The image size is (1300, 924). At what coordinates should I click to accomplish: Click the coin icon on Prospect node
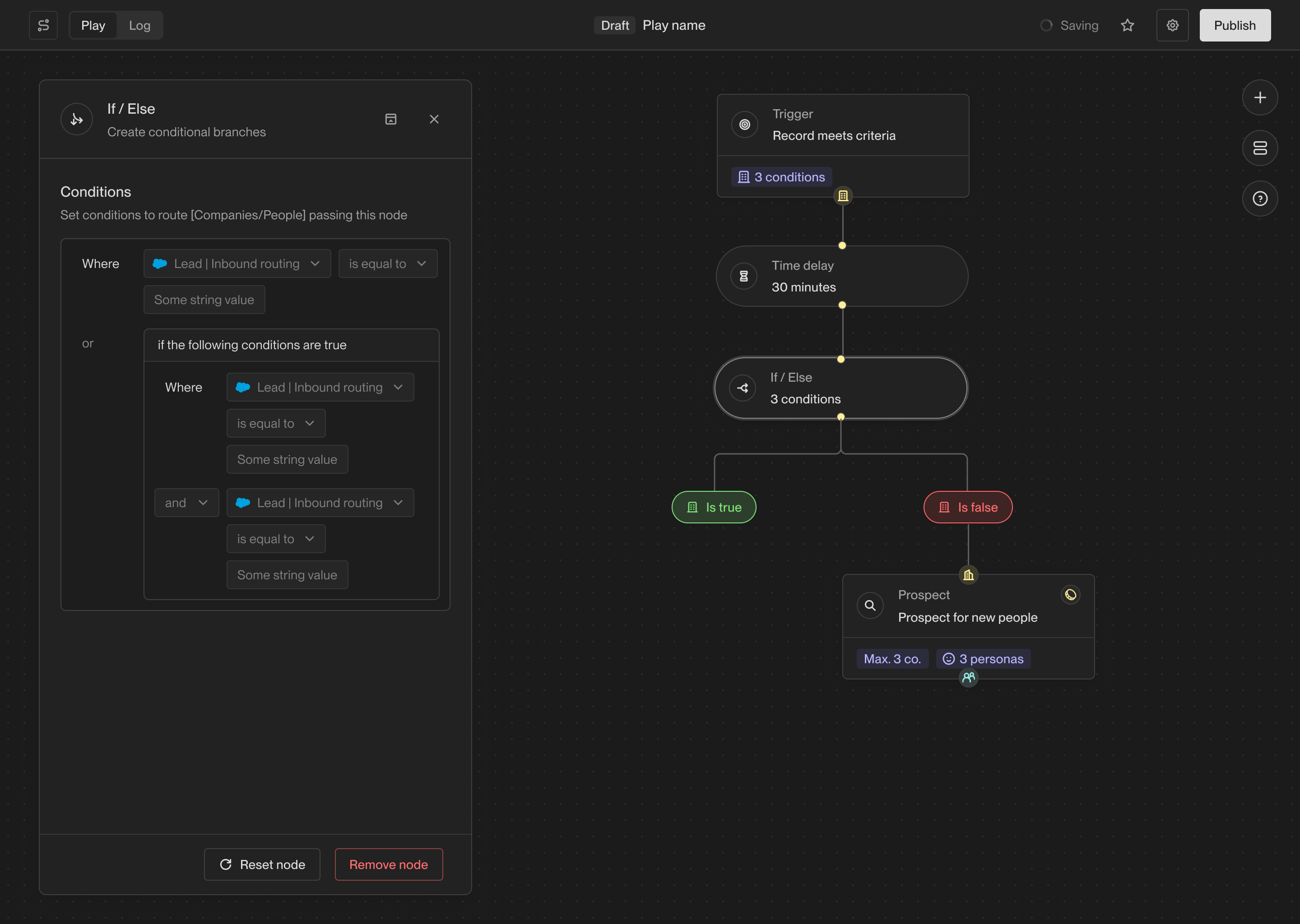click(x=1070, y=595)
